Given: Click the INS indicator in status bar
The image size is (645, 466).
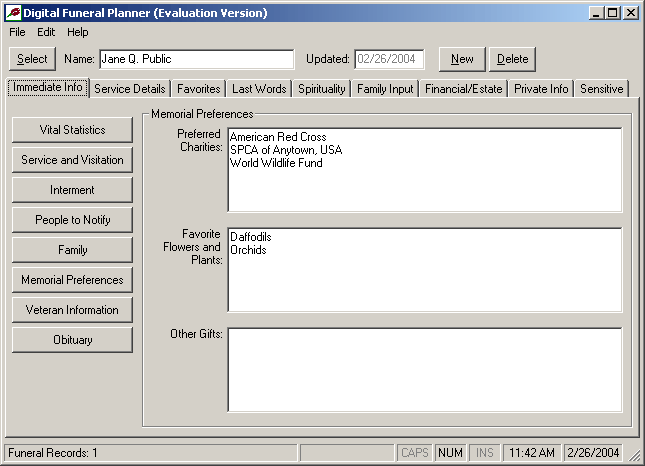Looking at the screenshot, I should click(485, 453).
